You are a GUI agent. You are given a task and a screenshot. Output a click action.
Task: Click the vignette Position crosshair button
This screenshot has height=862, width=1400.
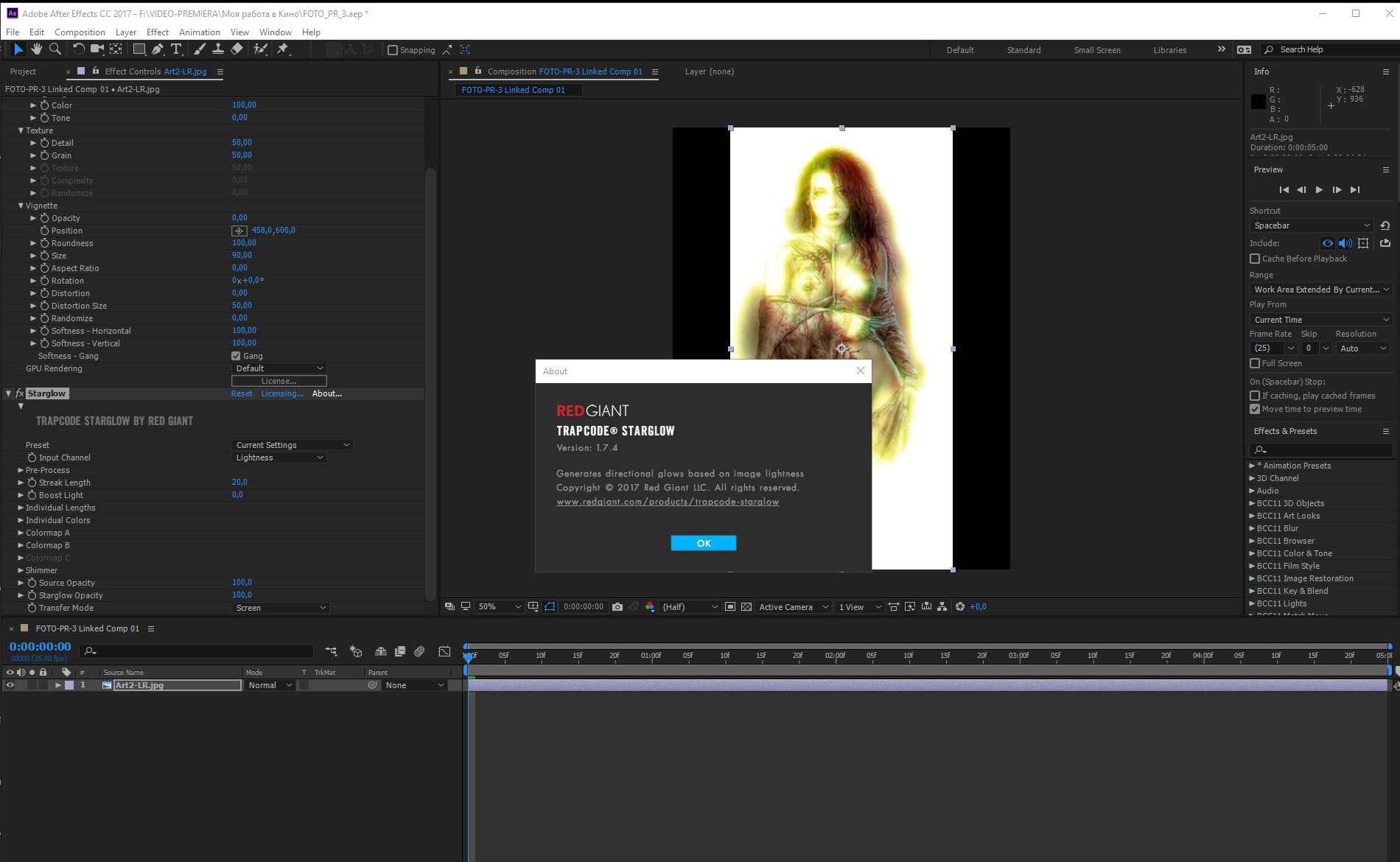pos(239,231)
